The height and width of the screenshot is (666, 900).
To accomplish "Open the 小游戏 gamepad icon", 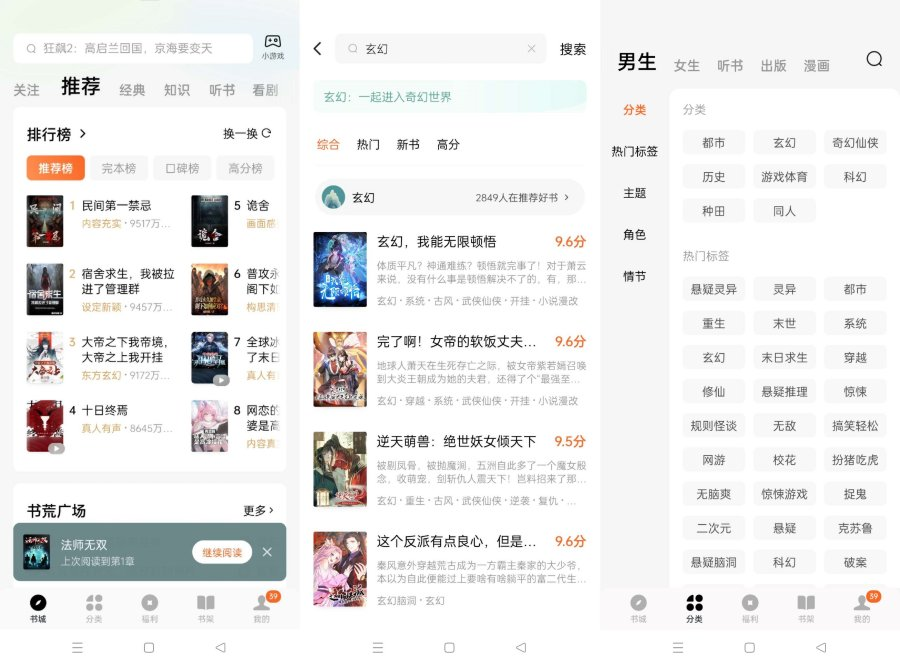I will point(272,42).
